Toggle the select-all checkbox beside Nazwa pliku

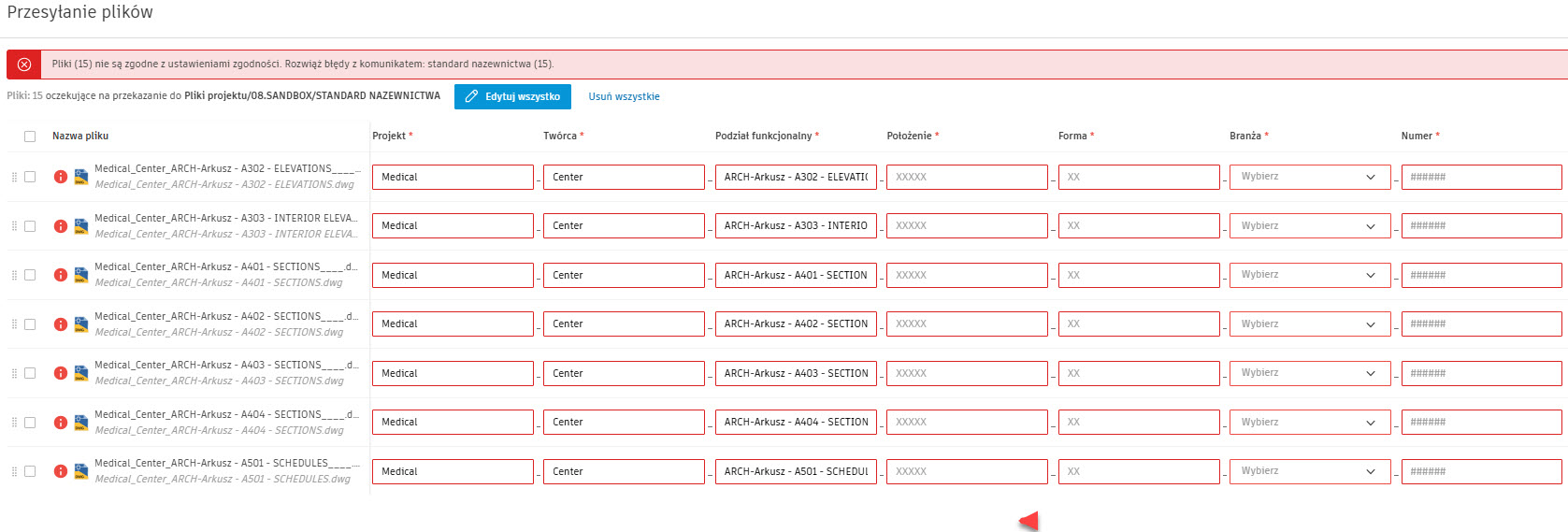pyautogui.click(x=30, y=137)
